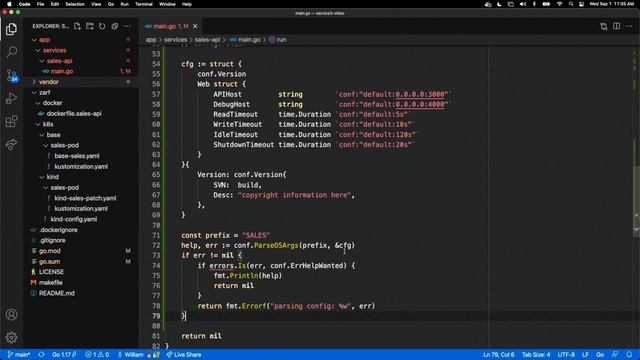Click New Folder icon in Explorer header
The image size is (640, 360).
[x=90, y=26]
